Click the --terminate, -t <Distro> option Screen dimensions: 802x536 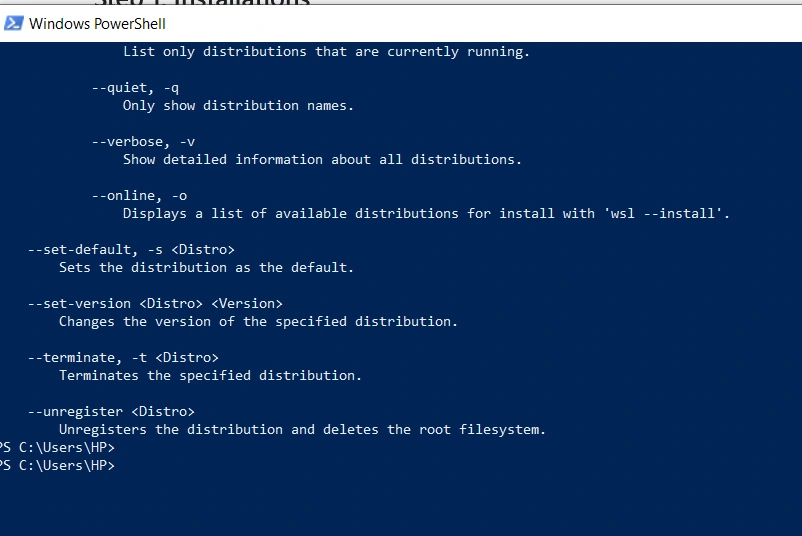(x=123, y=358)
